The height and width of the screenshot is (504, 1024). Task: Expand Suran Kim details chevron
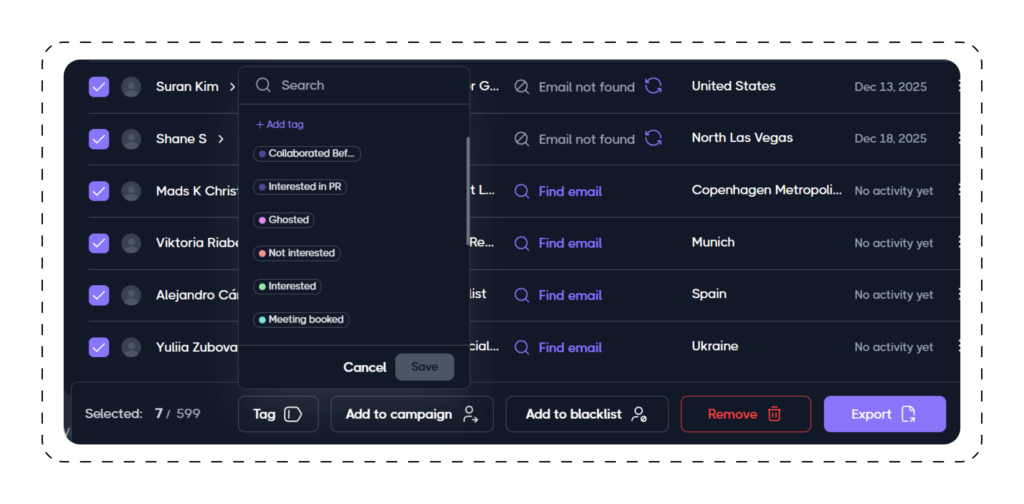(x=232, y=87)
